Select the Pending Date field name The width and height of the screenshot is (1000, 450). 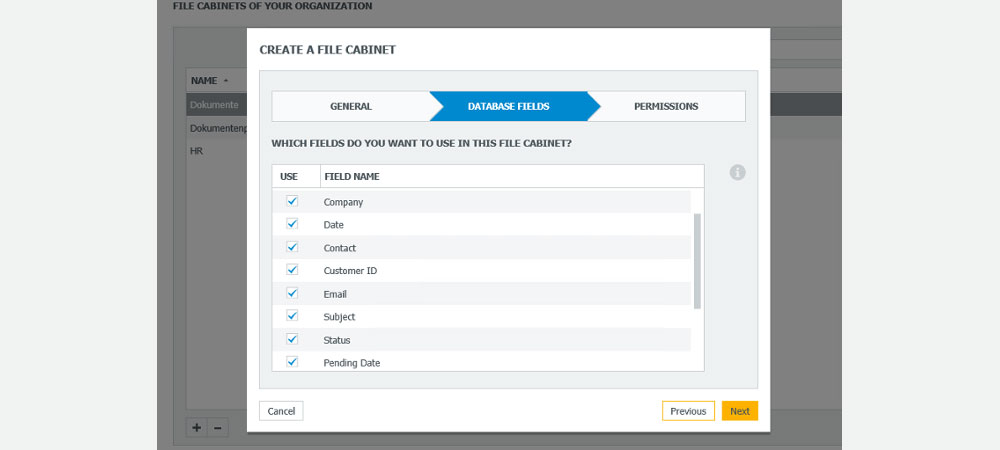(351, 363)
